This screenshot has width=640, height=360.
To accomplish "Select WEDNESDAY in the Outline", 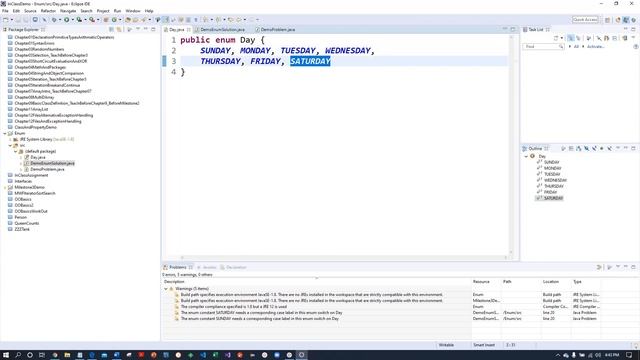I will (555, 180).
